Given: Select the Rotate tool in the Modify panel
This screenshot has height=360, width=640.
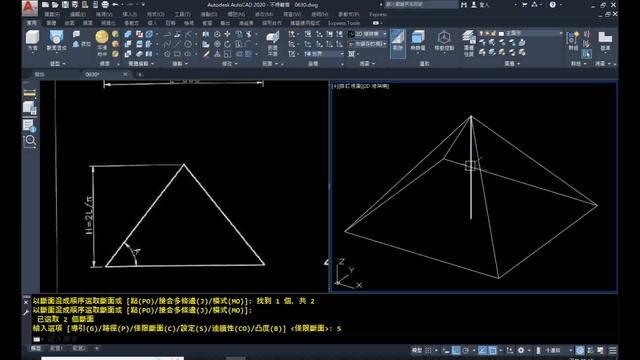Looking at the screenshot, I should coord(227,44).
